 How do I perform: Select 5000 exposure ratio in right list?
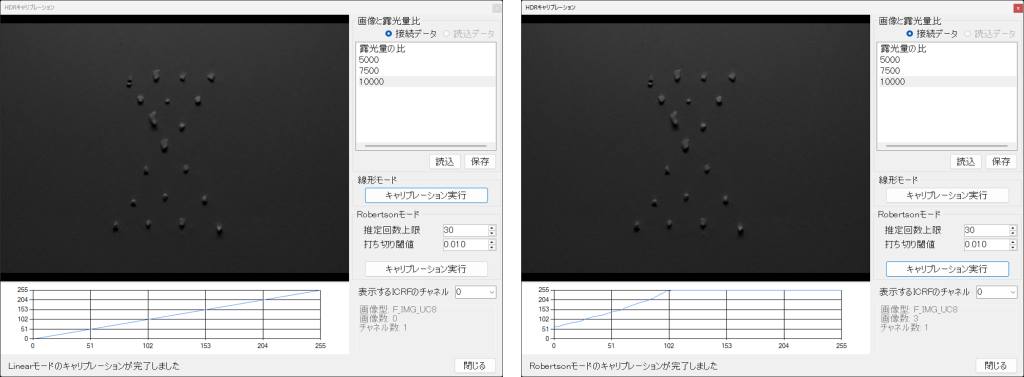pos(946,59)
